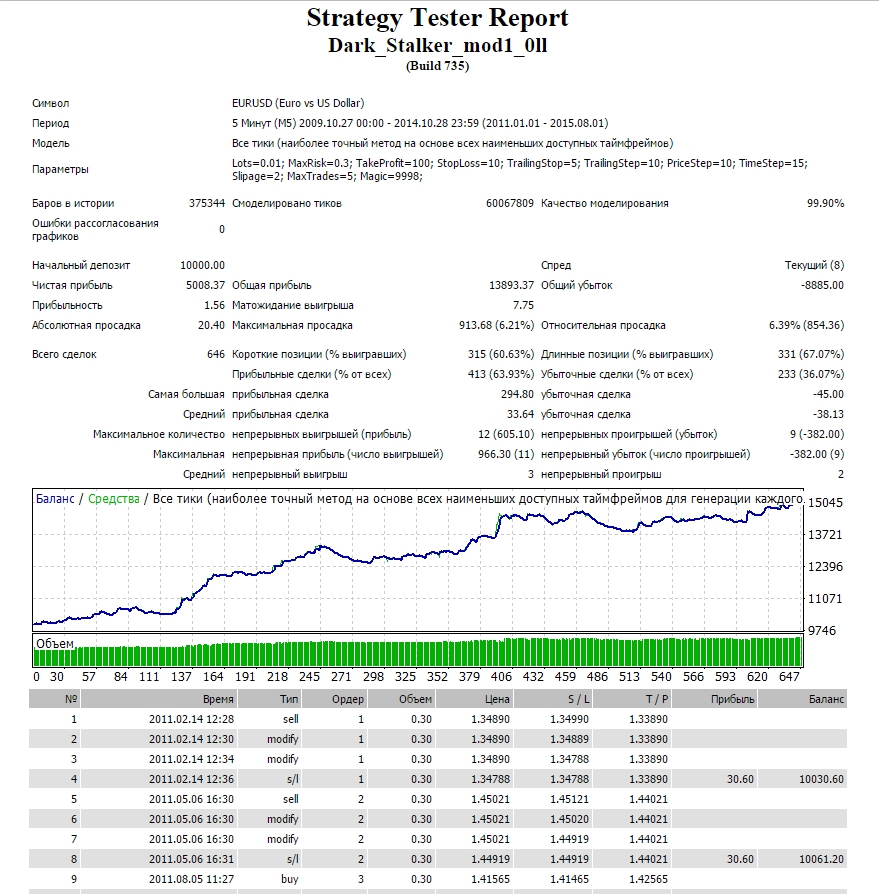
Task: Click the green "Средства" legend label
Action: tap(113, 499)
